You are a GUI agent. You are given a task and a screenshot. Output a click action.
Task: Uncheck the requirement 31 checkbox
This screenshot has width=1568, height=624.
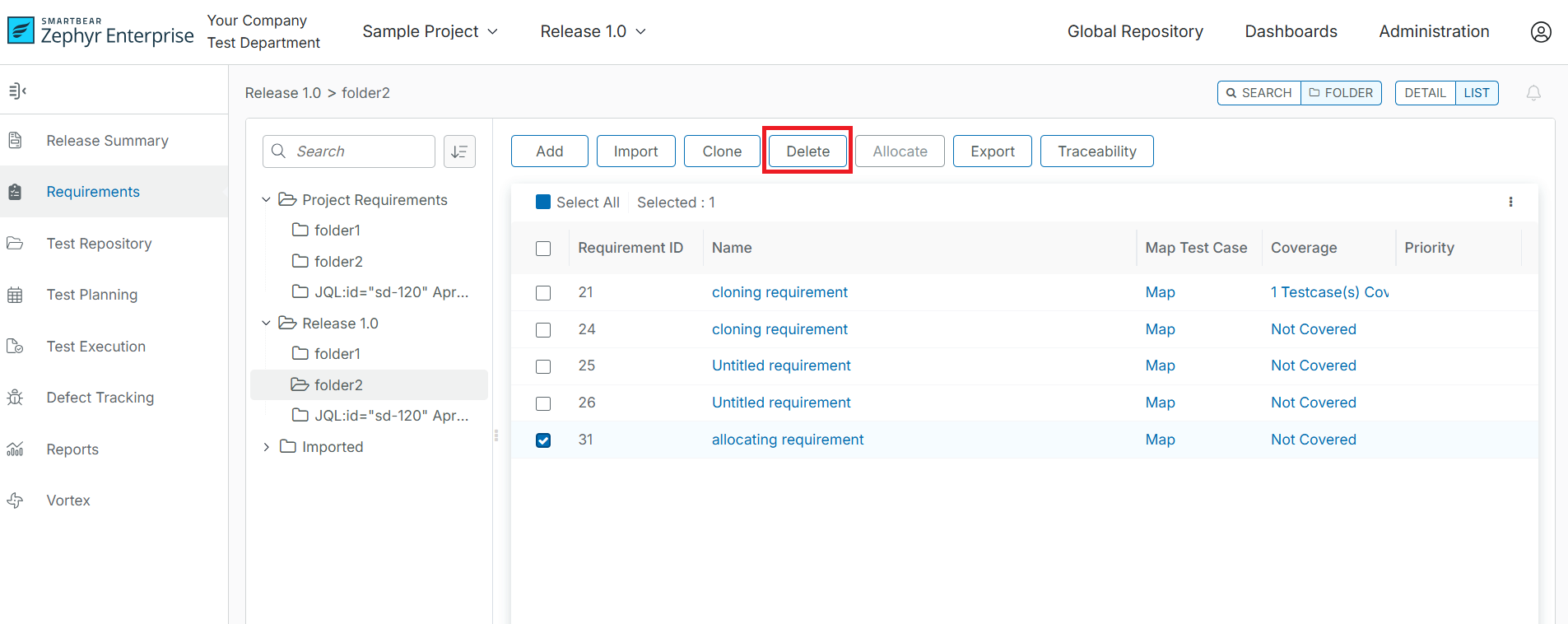point(543,440)
